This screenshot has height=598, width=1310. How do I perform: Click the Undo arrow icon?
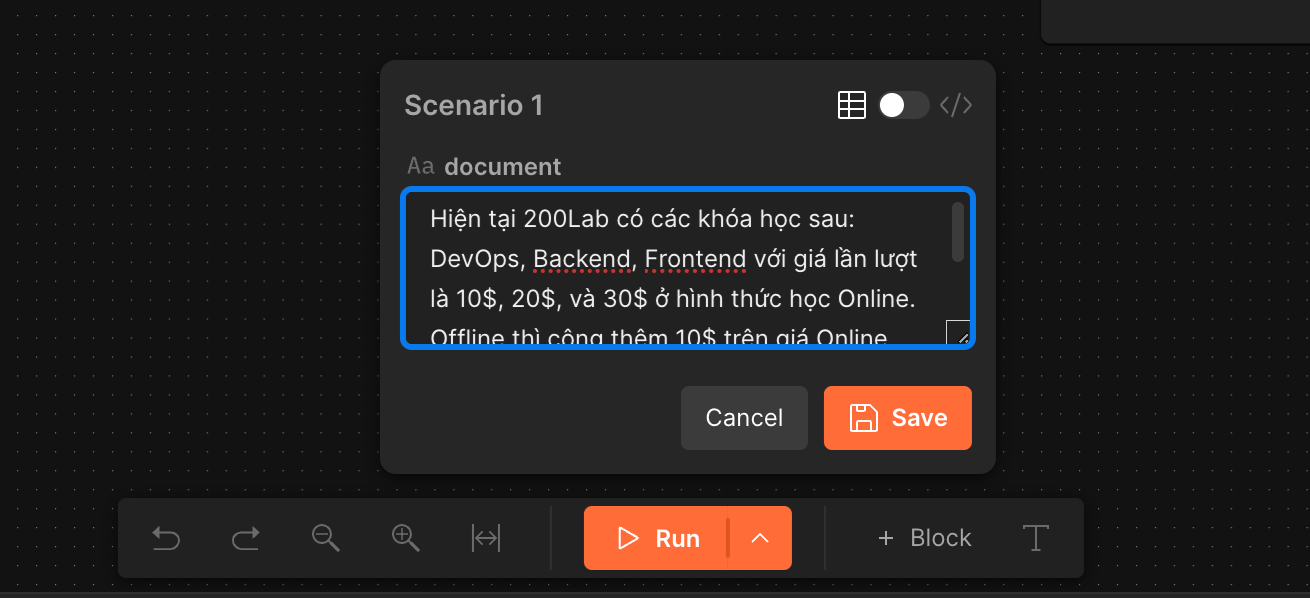point(166,538)
